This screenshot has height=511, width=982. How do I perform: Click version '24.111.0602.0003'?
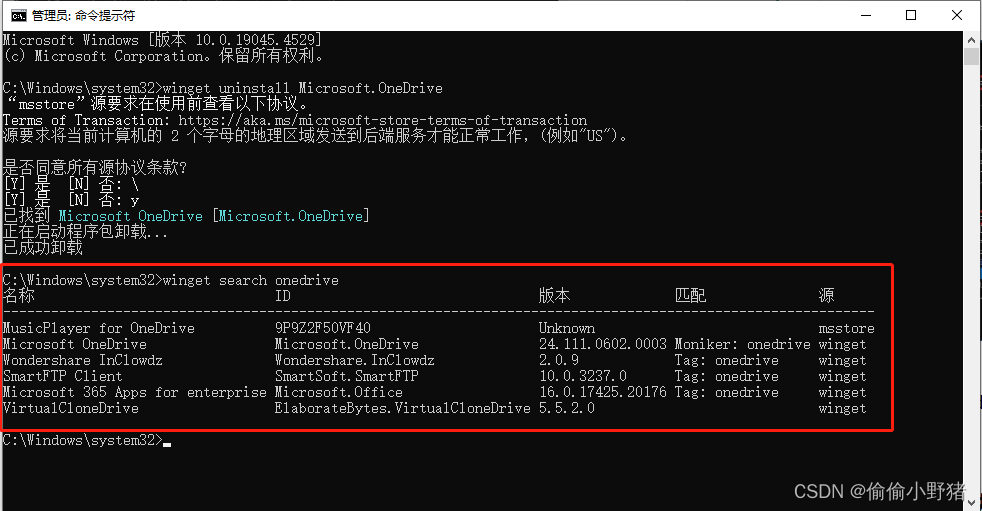(602, 344)
